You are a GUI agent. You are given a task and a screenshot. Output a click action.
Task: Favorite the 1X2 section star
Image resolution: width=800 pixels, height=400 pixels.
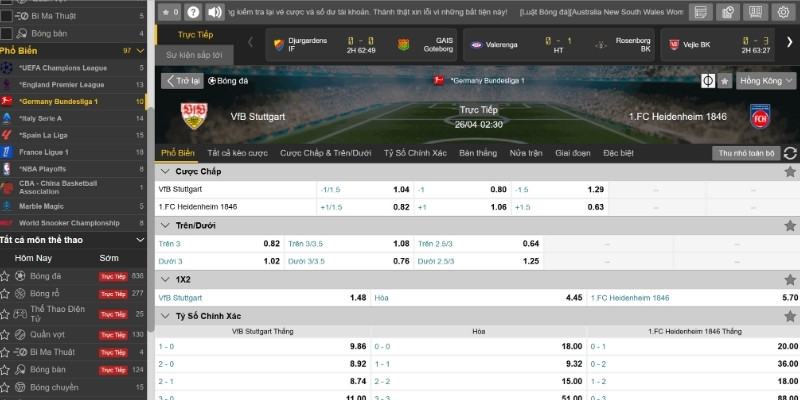(x=790, y=280)
